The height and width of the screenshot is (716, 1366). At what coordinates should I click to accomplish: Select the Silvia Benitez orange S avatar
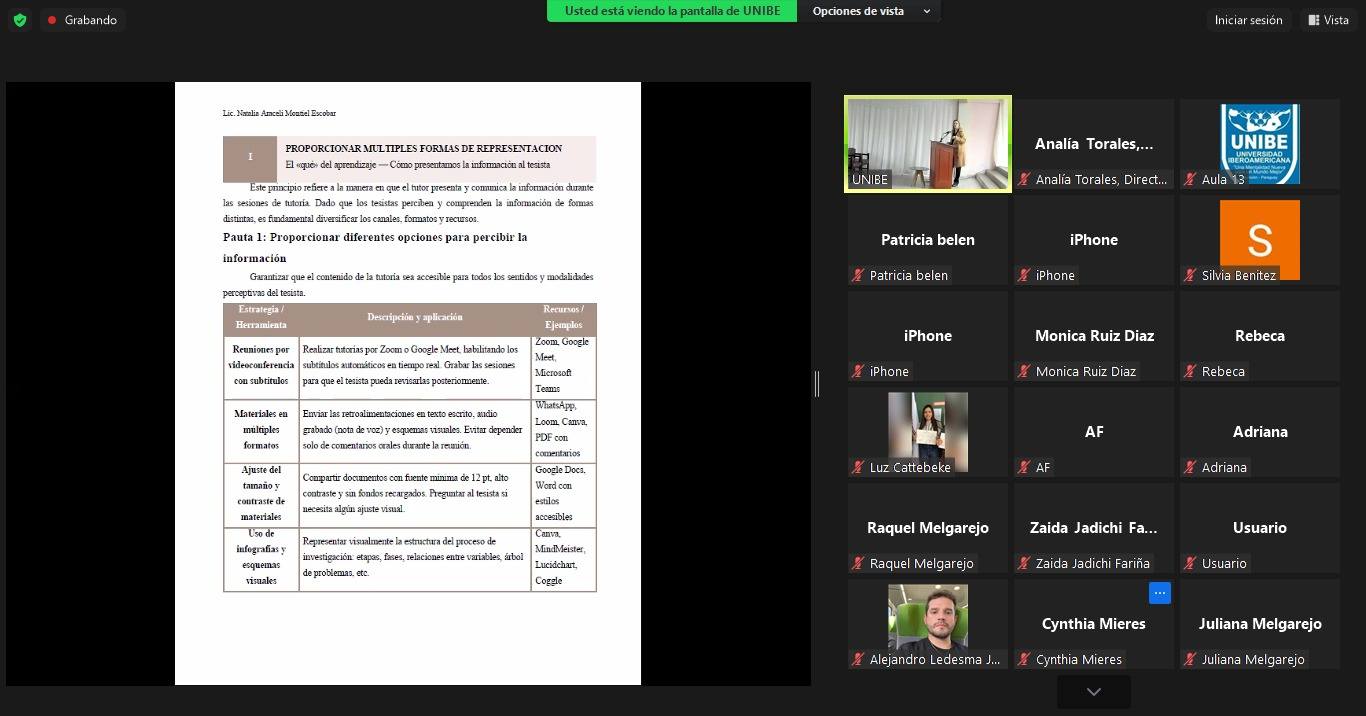[1260, 240]
